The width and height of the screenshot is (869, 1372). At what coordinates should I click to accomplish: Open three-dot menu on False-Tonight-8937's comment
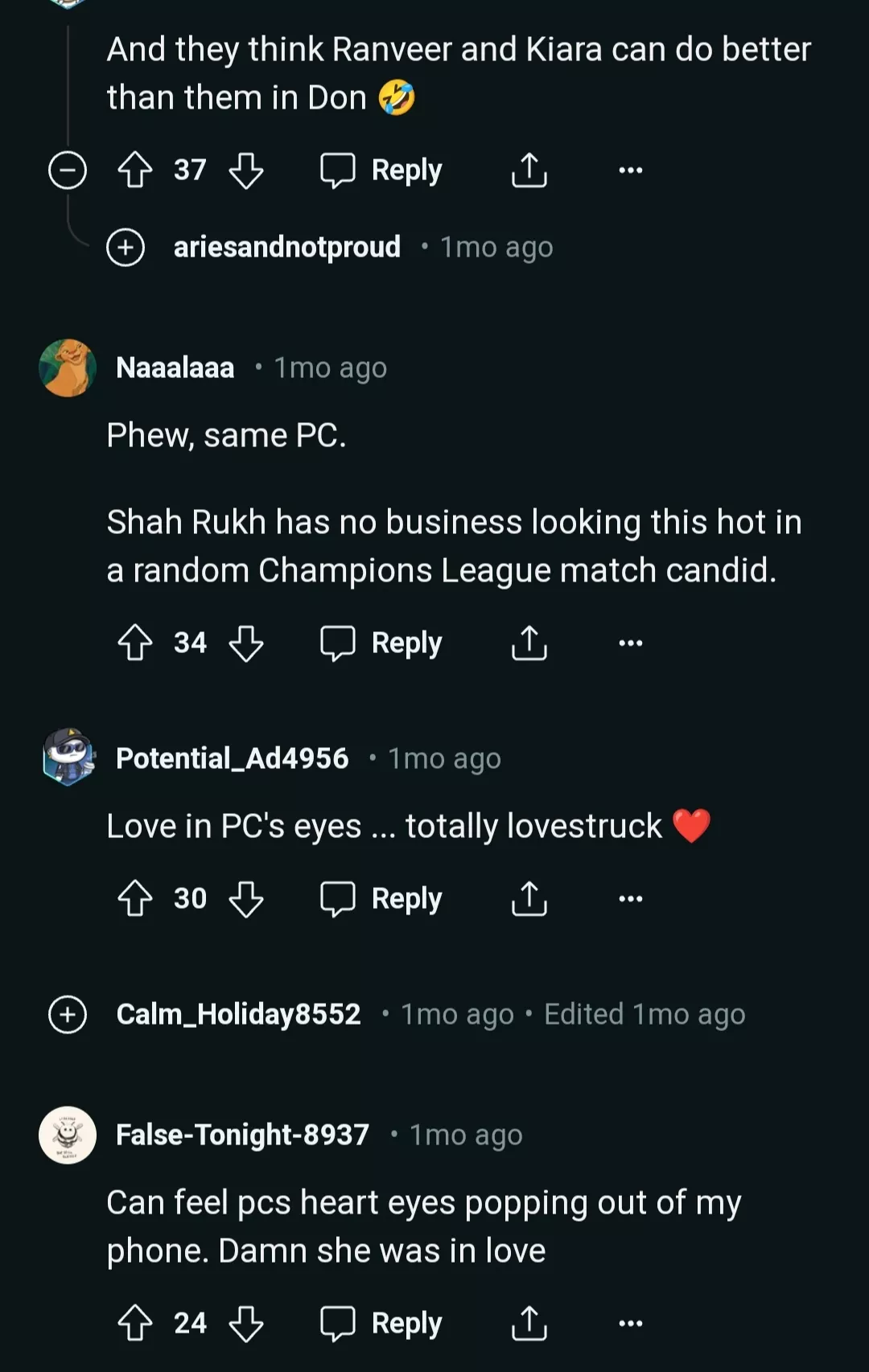coord(630,1323)
